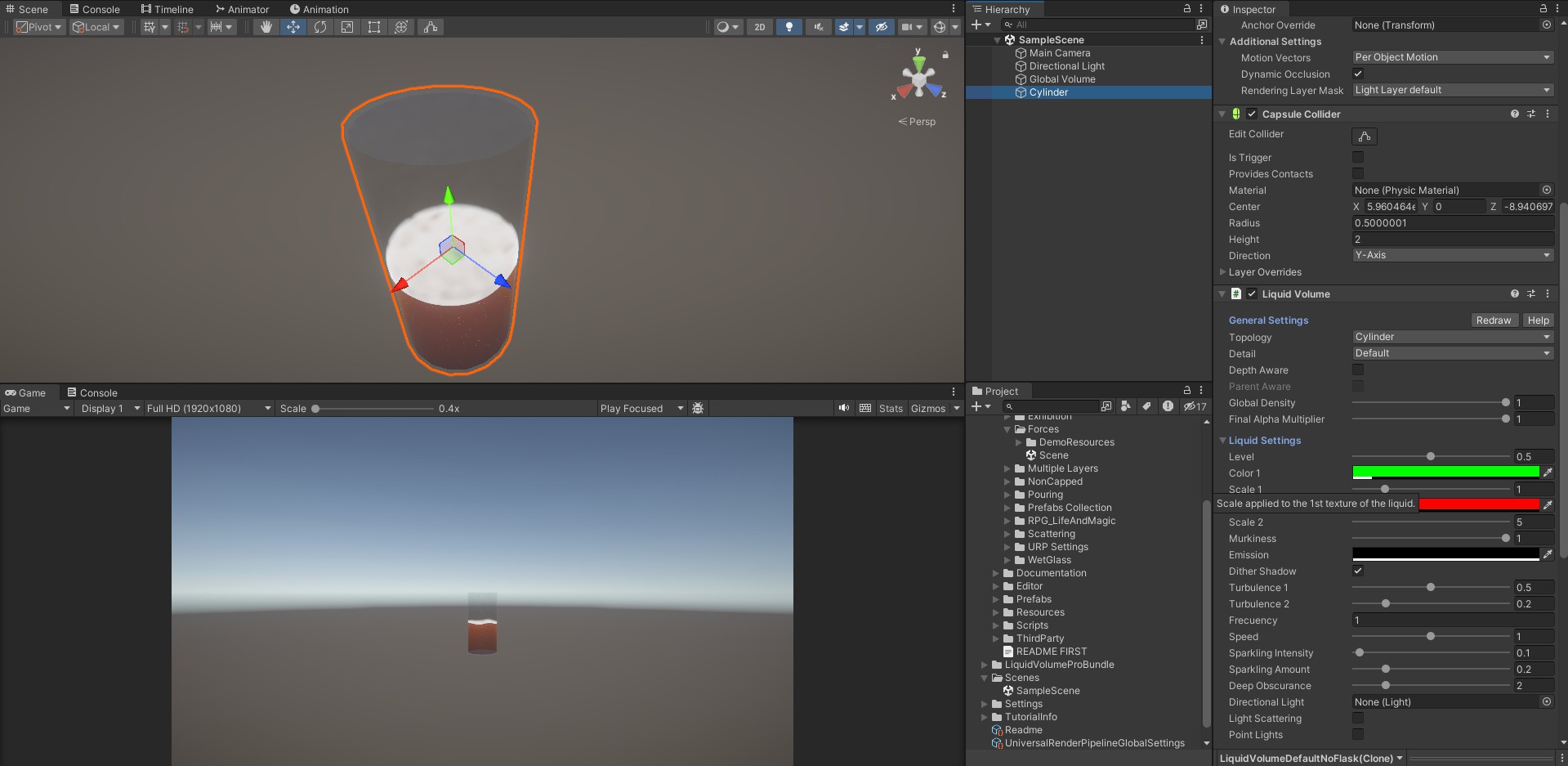This screenshot has height=766, width=1568.
Task: Open the Edit Collider button in Capsule Collider
Action: click(1363, 137)
